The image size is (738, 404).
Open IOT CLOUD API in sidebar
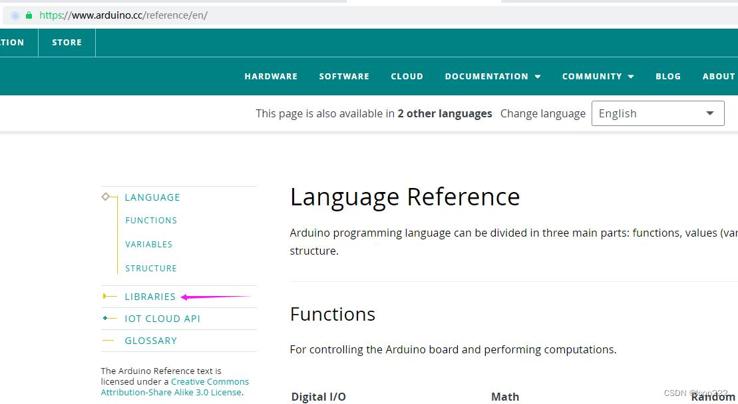162,319
